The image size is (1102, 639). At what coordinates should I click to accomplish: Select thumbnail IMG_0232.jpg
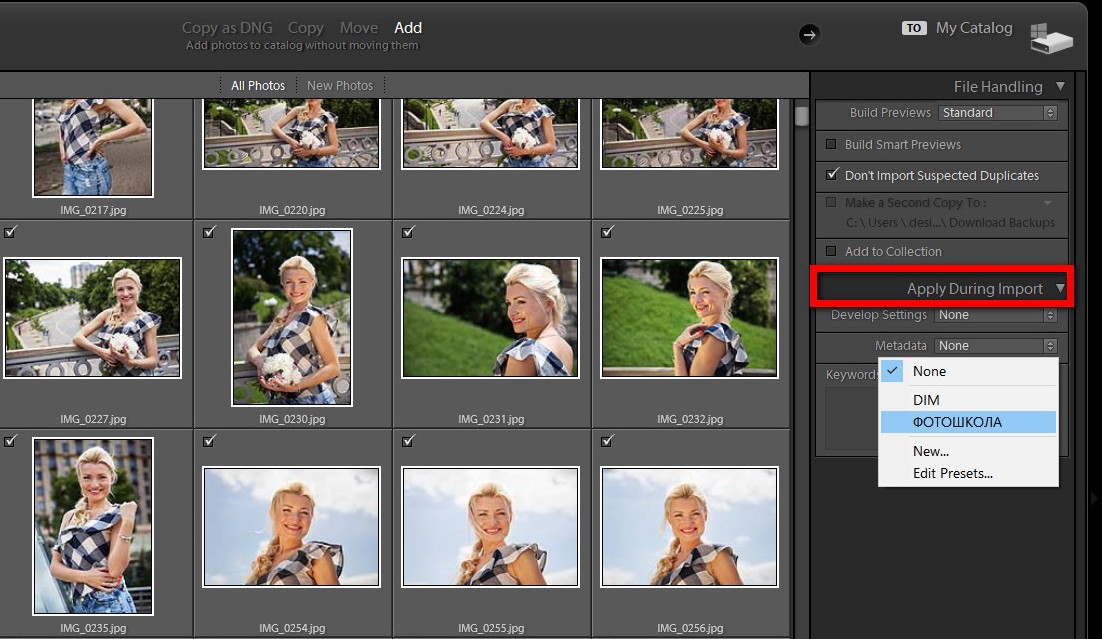click(x=689, y=318)
